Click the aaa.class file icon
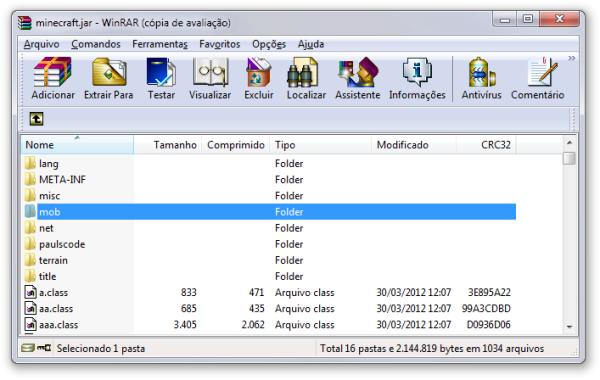The height and width of the screenshot is (380, 600). tap(30, 325)
